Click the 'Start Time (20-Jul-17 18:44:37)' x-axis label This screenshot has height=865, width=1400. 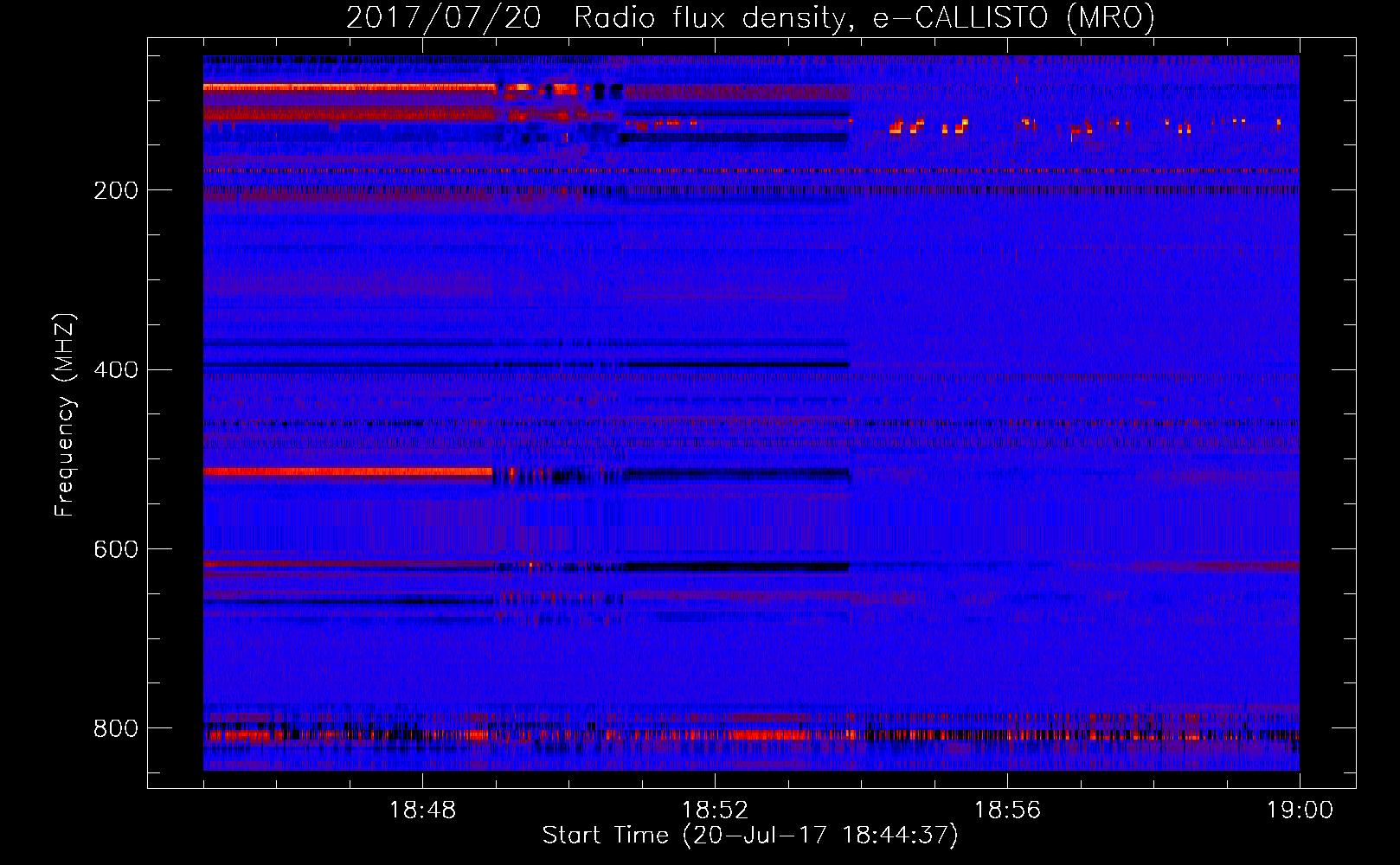coord(750,836)
